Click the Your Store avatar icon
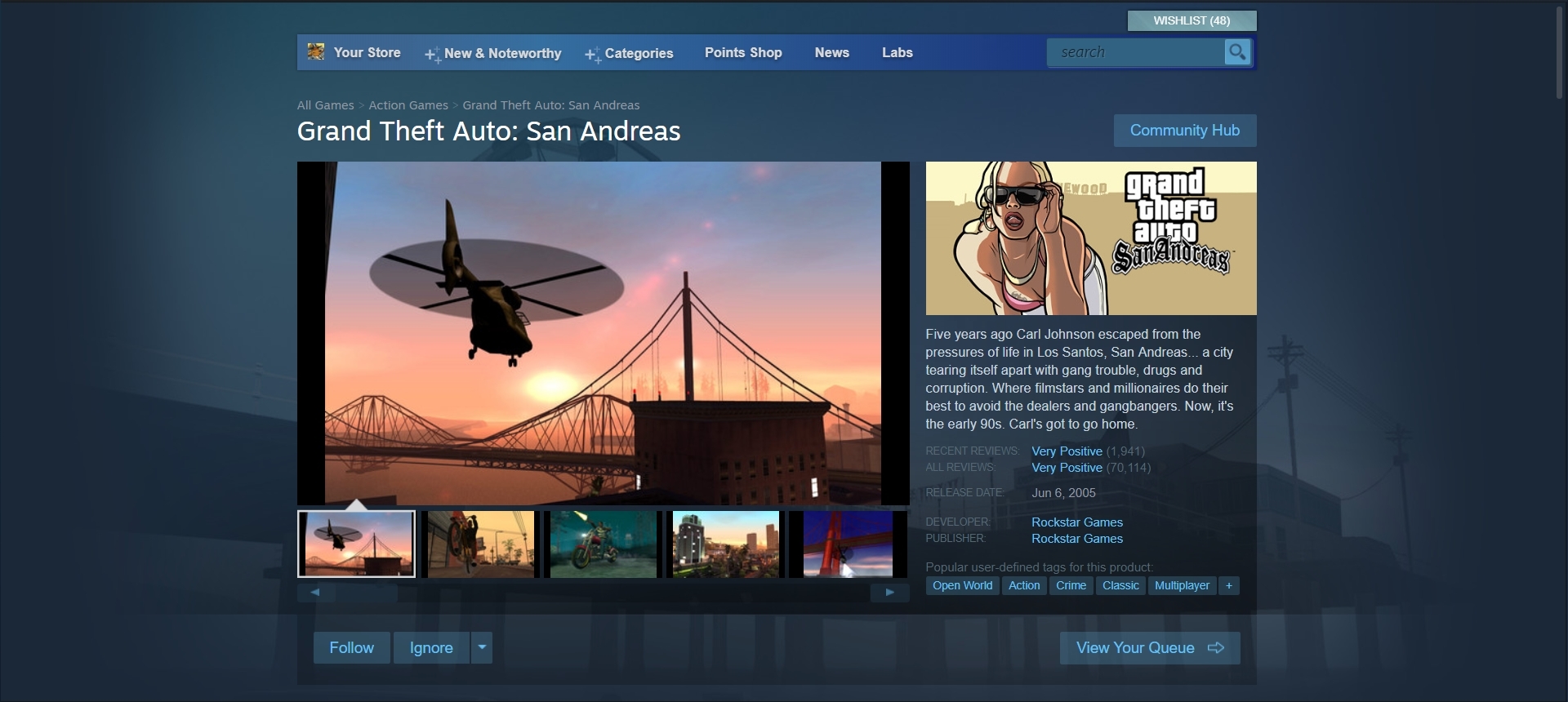 [x=316, y=52]
